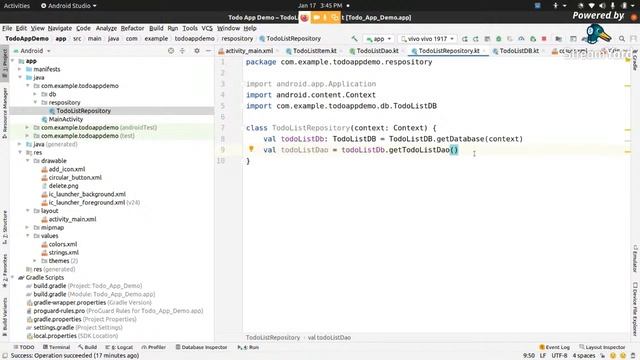Click the Apply Changes and Restart Activity icon

pyautogui.click(x=464, y=39)
